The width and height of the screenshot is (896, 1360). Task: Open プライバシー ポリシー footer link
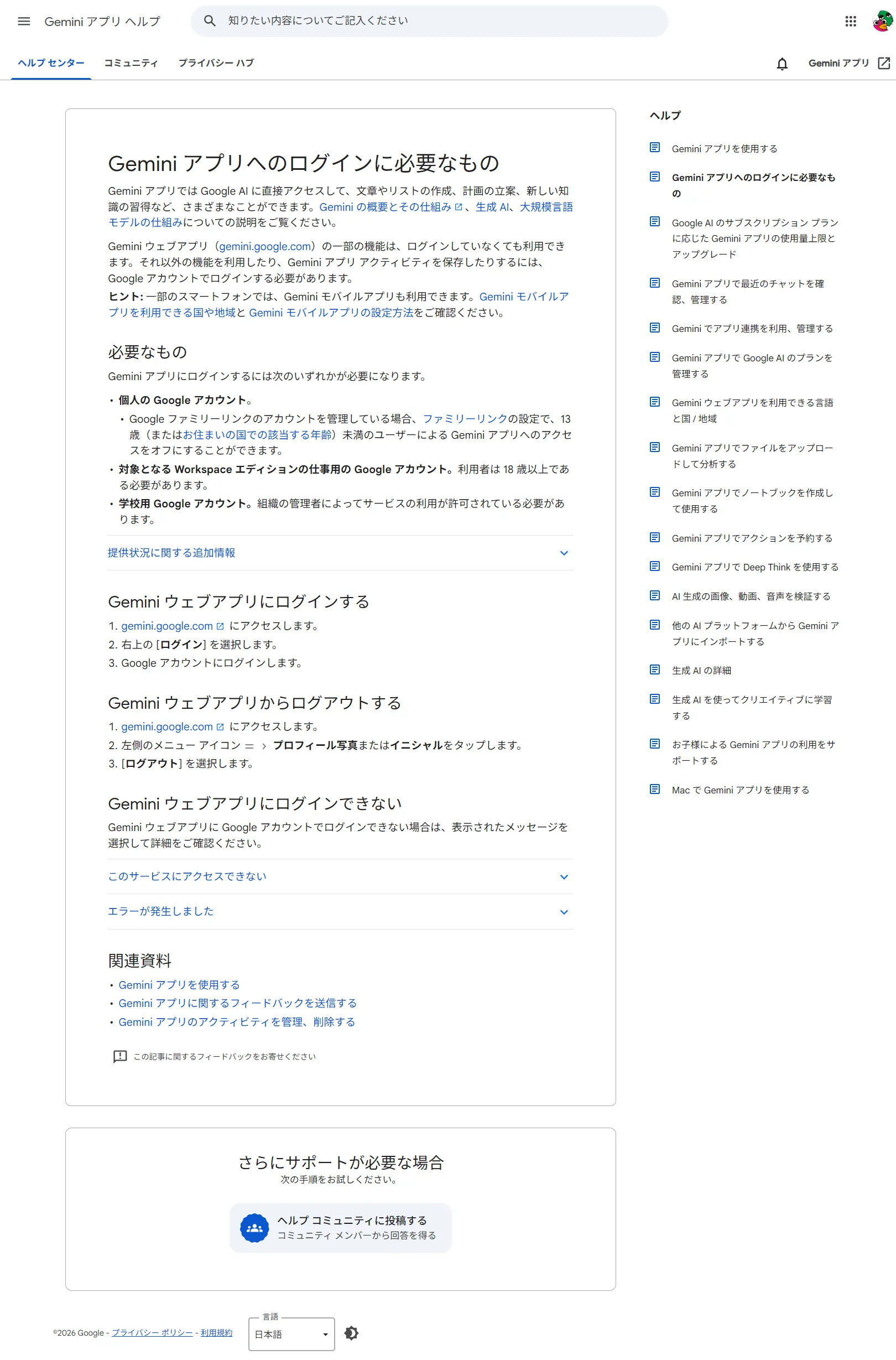152,1332
